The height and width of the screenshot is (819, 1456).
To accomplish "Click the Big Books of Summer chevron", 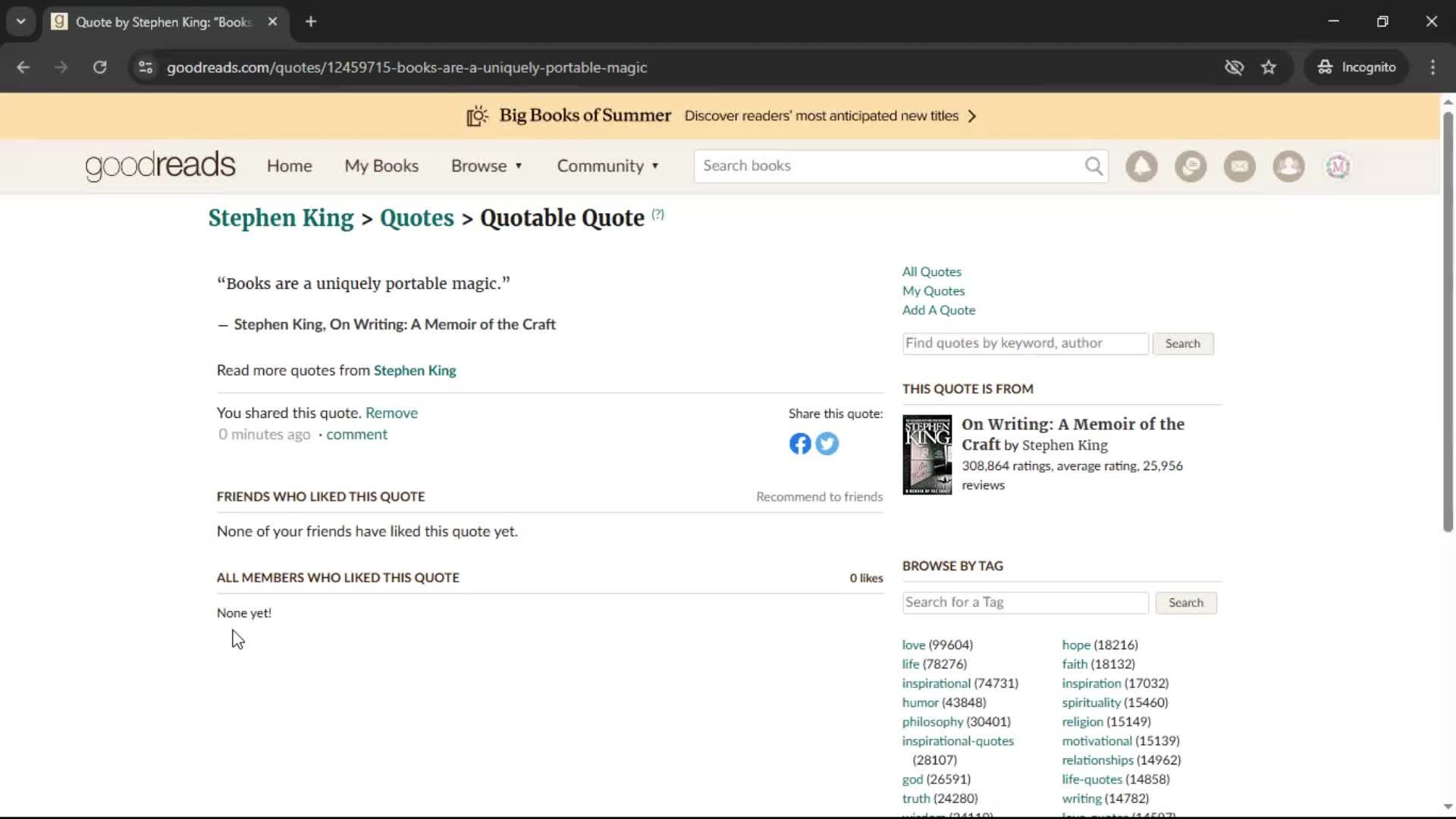I will 972,116.
